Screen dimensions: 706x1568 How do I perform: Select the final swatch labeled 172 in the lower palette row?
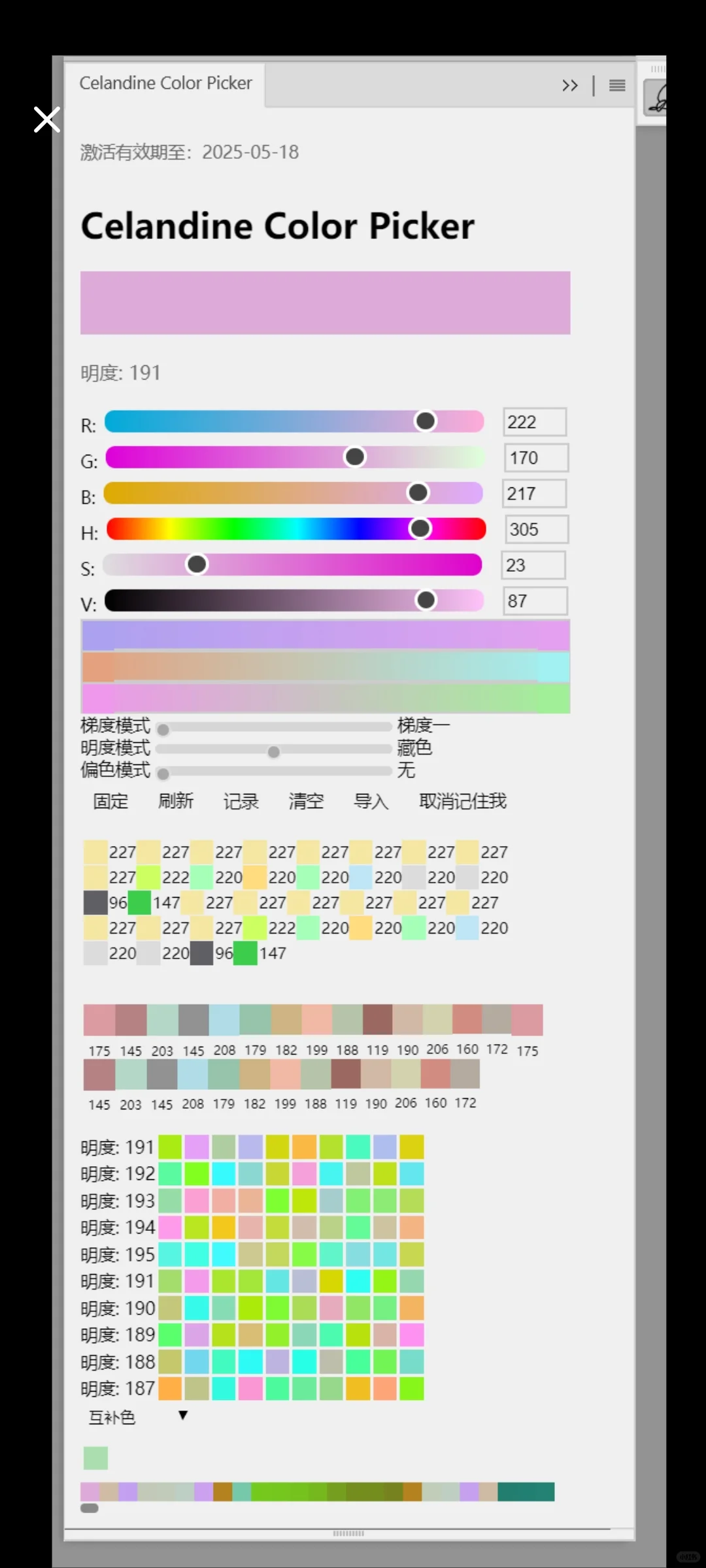click(465, 1074)
